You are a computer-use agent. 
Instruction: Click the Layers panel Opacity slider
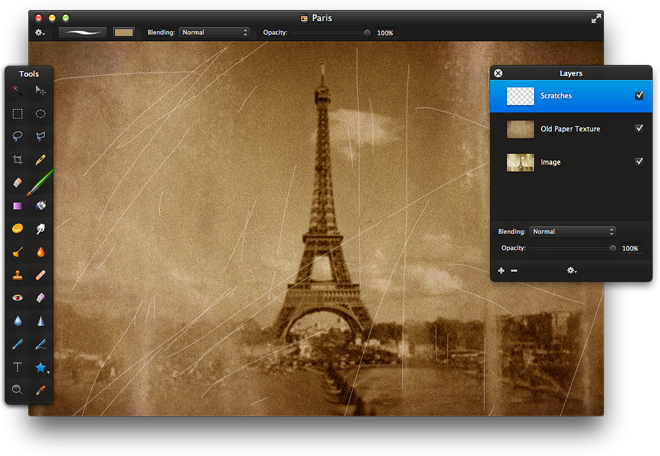point(572,248)
